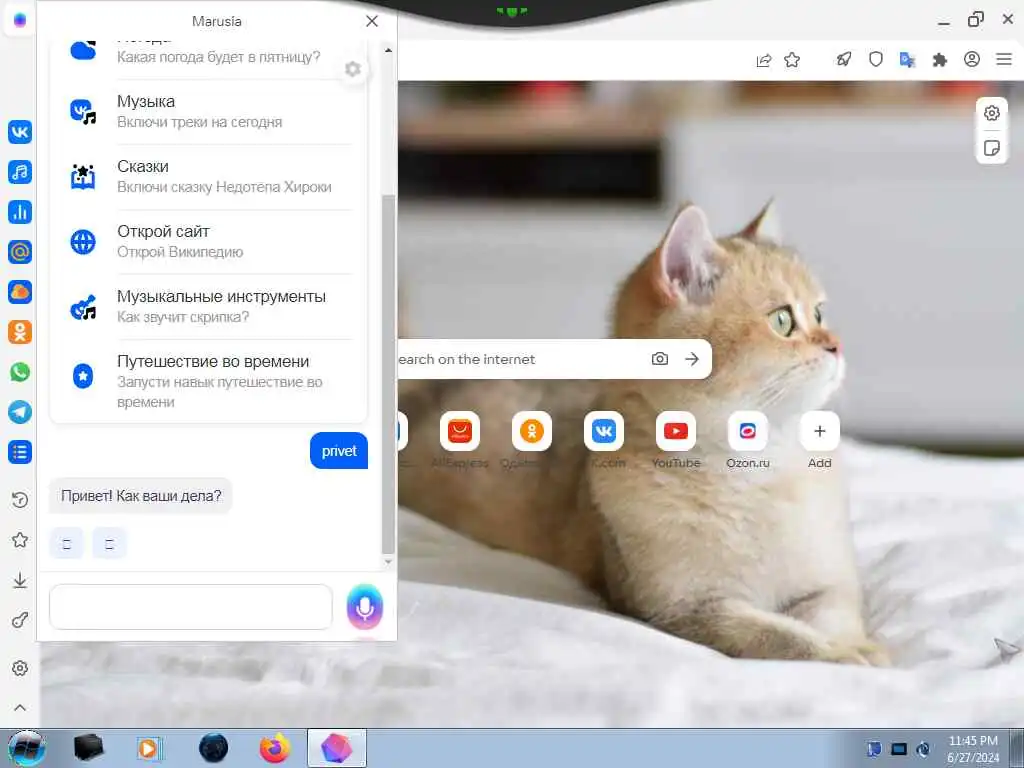The image size is (1024, 768).
Task: Open Odnoklassniki in the sidebar
Action: coord(20,332)
